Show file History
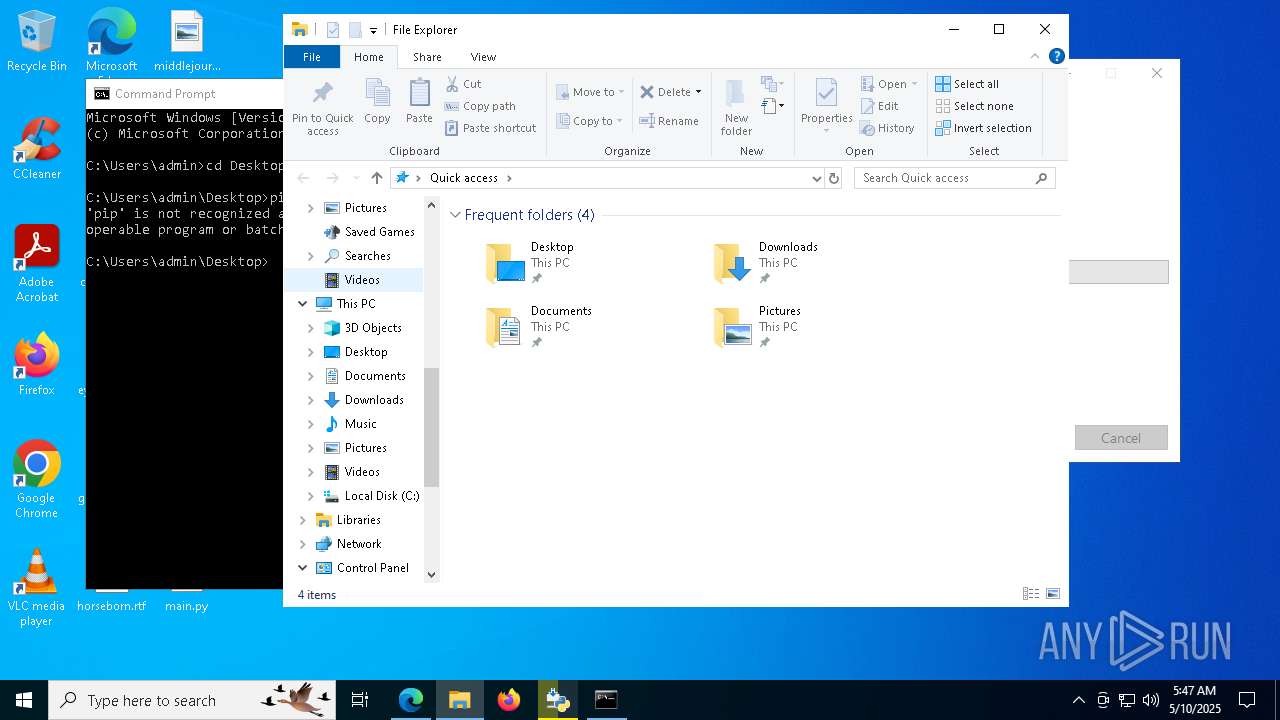The height and width of the screenshot is (720, 1280). point(888,128)
